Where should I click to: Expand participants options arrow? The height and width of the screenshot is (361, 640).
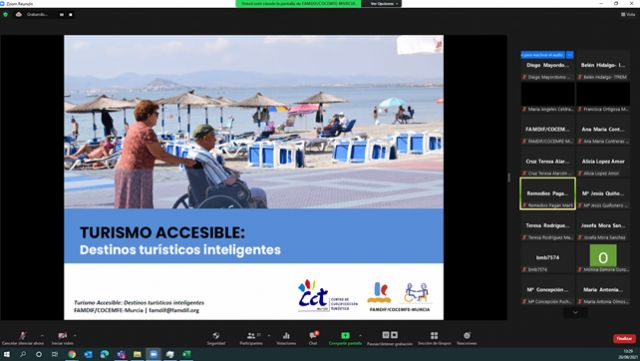[269, 335]
